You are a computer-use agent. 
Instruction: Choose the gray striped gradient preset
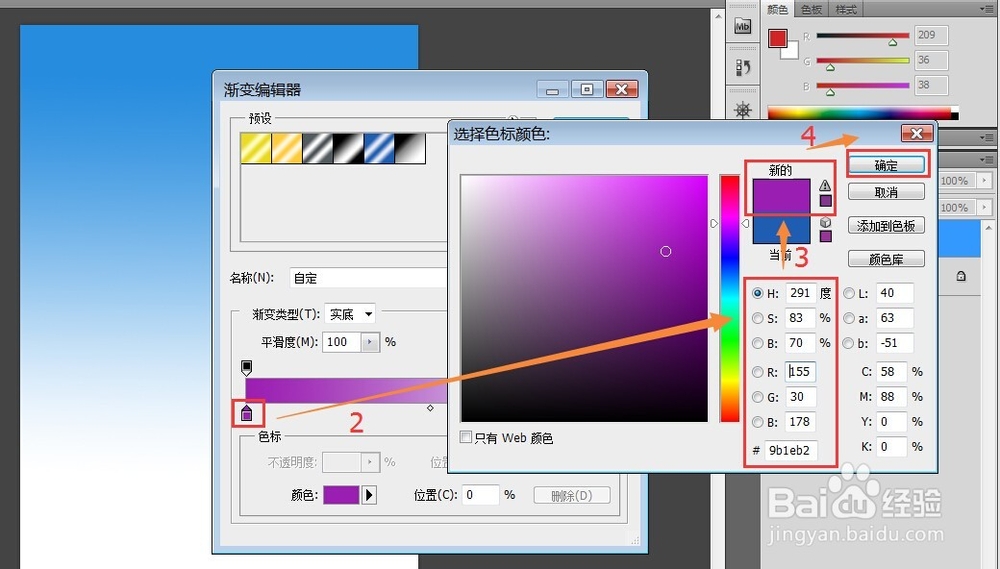coord(318,148)
